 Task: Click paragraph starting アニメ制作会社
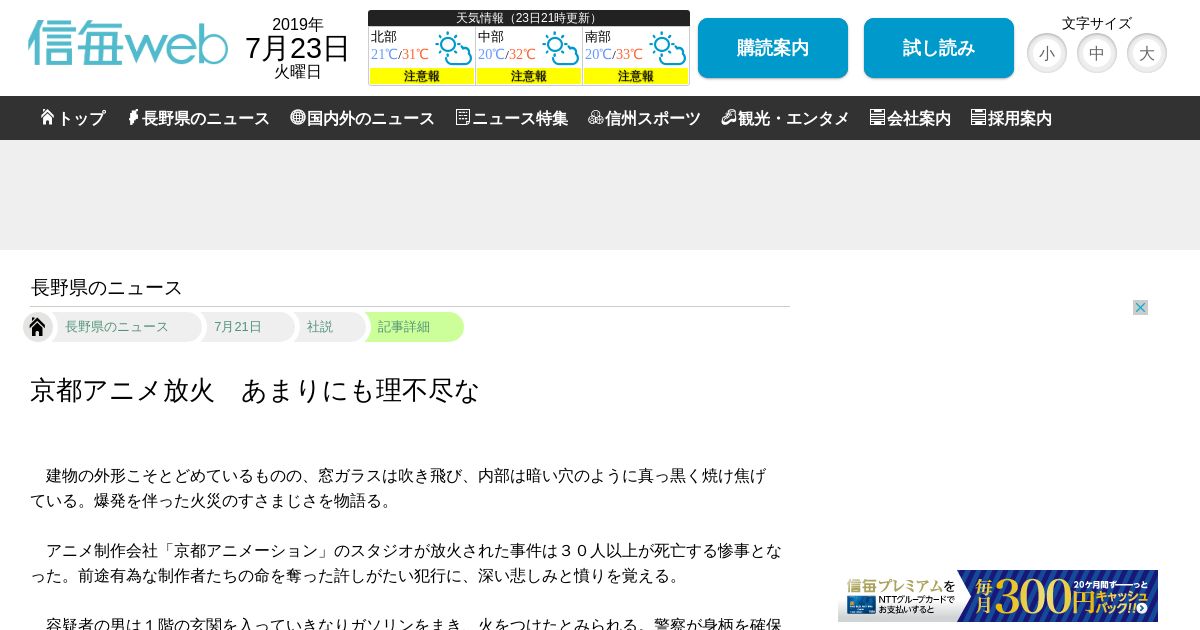pyautogui.click(x=407, y=563)
